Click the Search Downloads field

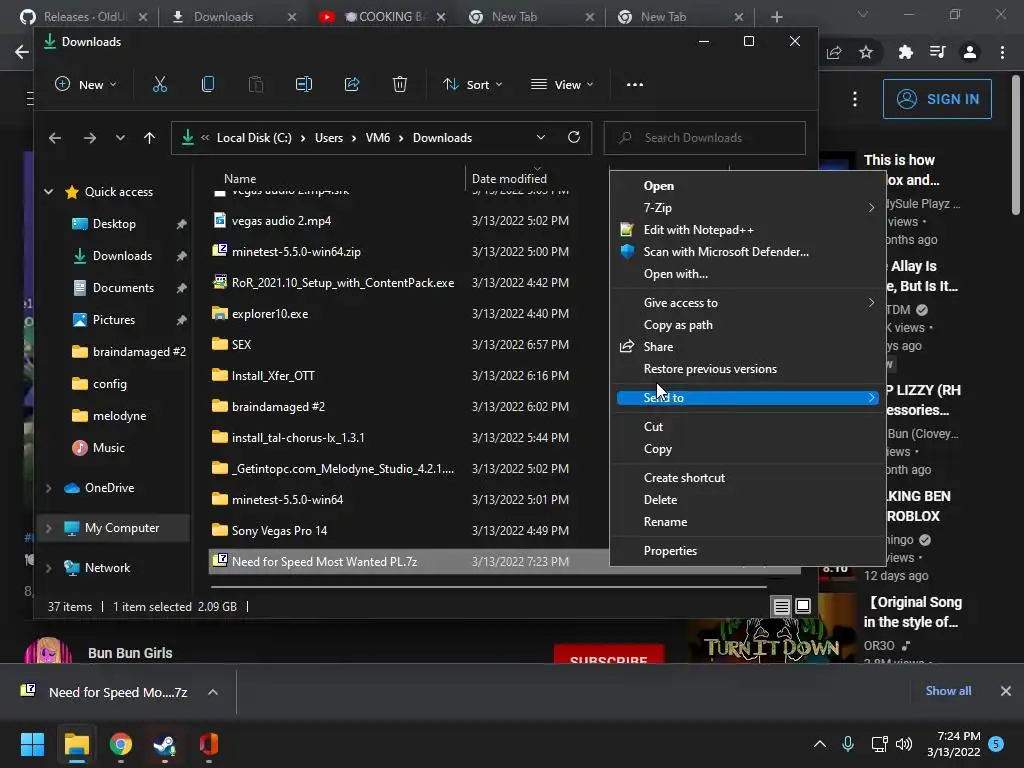tap(705, 138)
